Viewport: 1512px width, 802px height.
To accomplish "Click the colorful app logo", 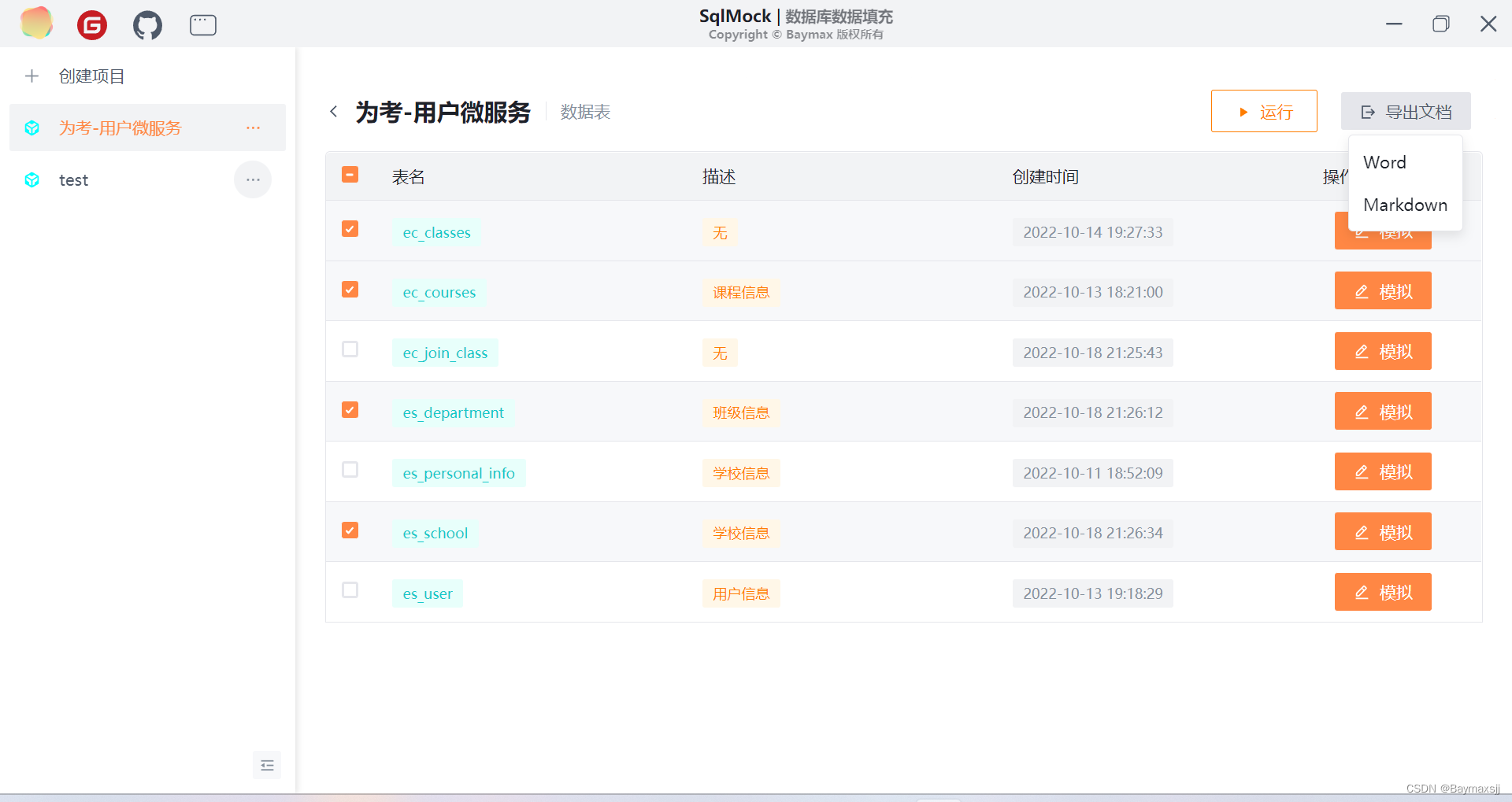I will point(36,23).
